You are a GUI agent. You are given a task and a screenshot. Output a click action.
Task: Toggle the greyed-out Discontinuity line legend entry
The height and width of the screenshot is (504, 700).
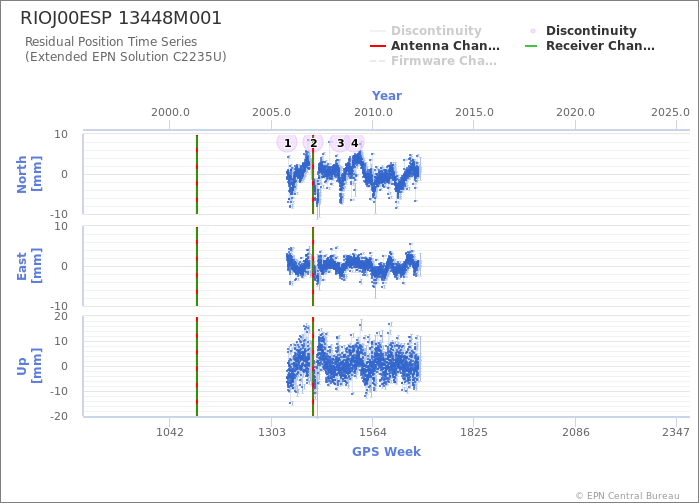coord(426,31)
